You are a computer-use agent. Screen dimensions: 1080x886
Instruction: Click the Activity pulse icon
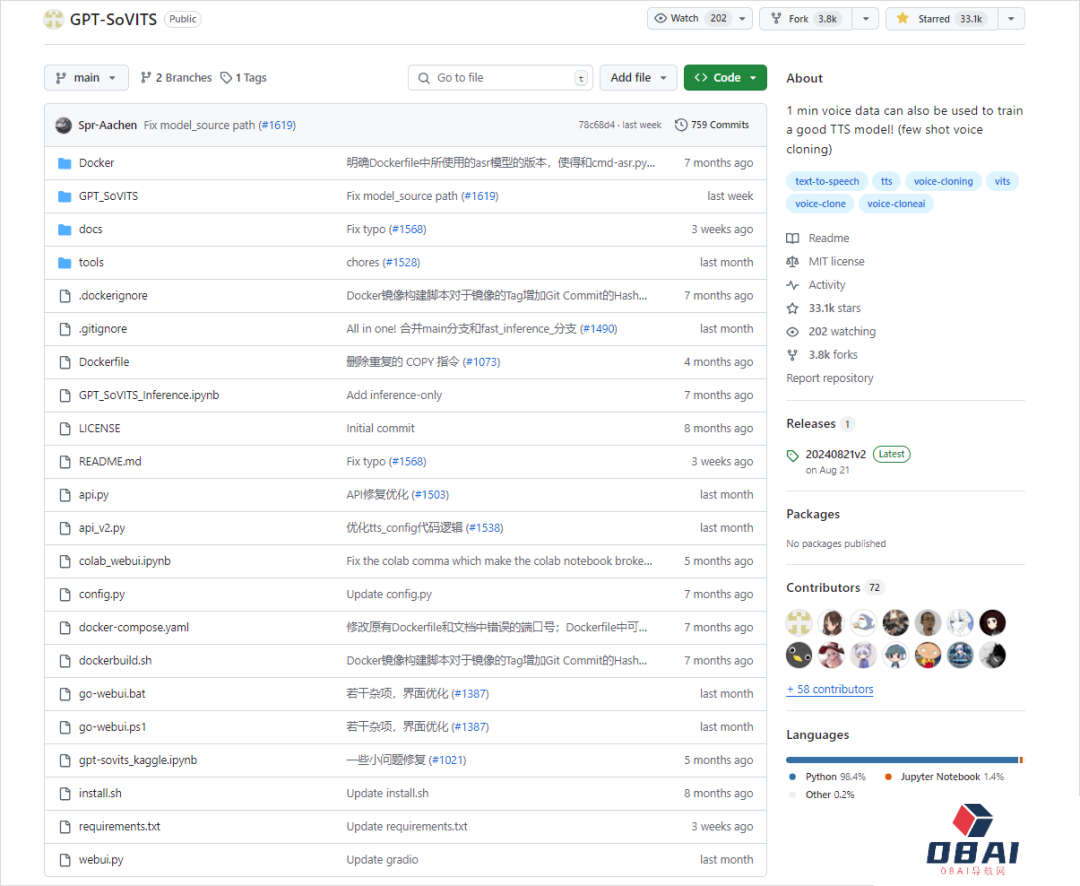[x=793, y=285]
